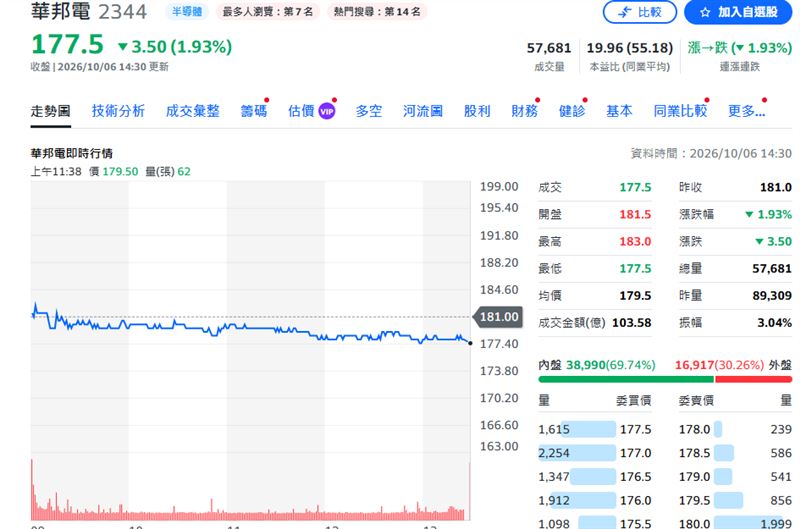Screen dimensions: 800x529
Task: Click the 177.5 bid price row
Action: 595,430
